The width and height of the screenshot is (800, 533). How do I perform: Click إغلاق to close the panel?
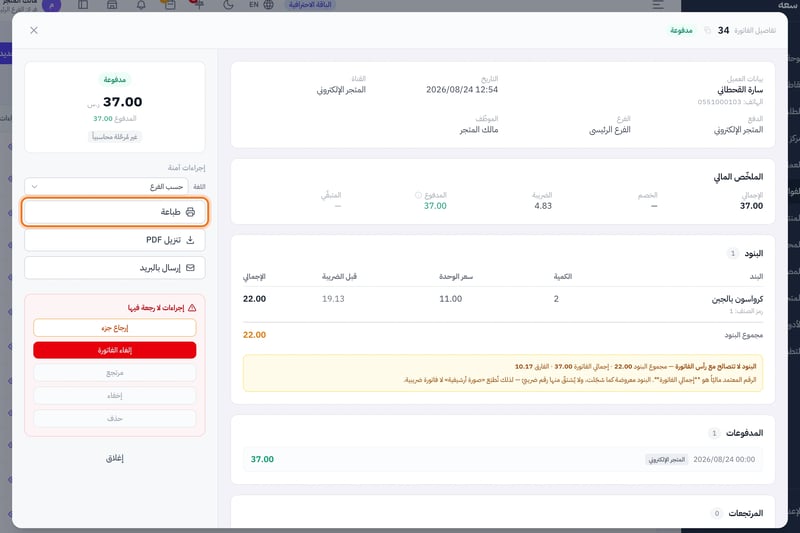click(115, 458)
